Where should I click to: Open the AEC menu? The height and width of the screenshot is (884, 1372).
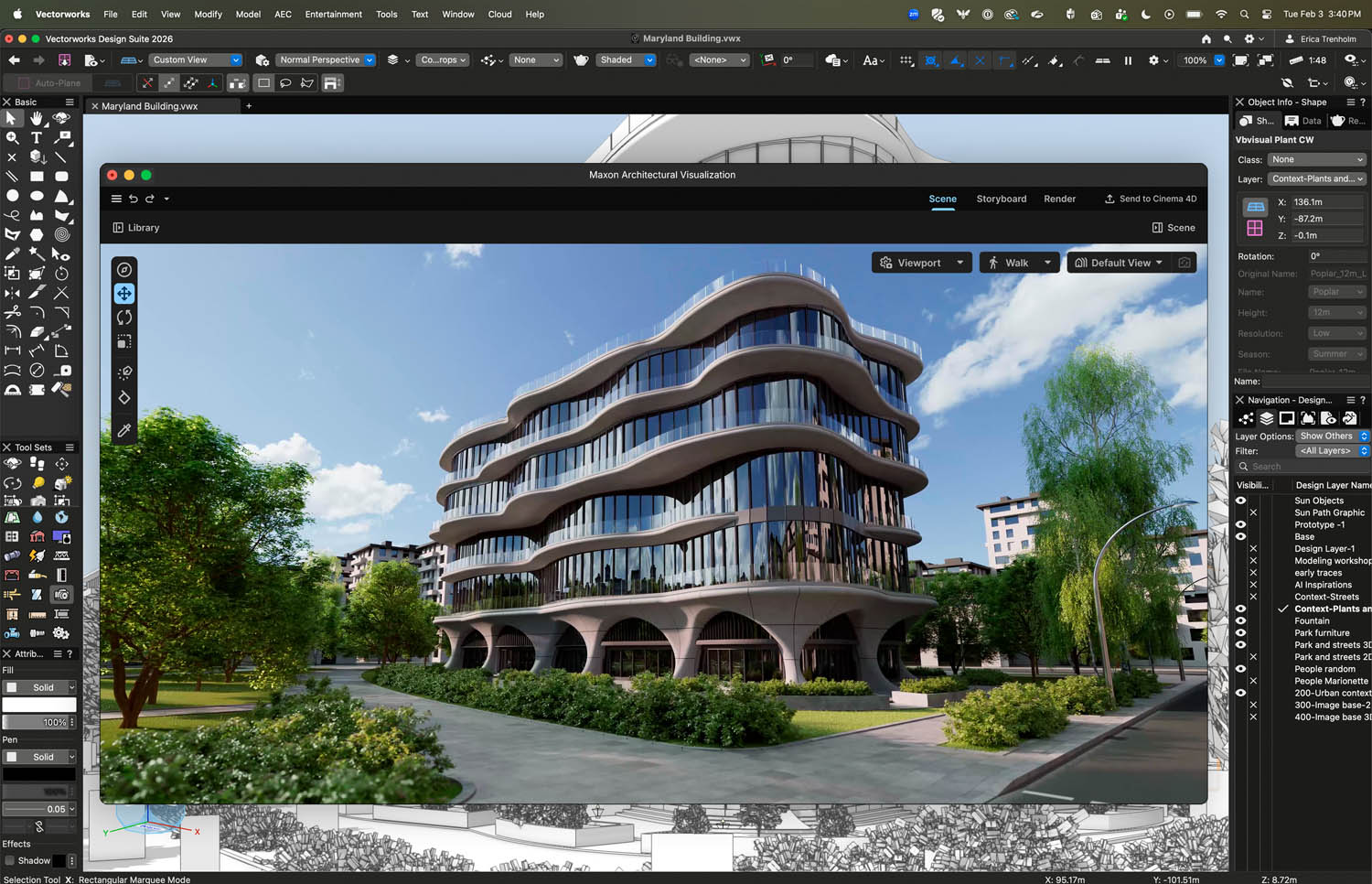pyautogui.click(x=283, y=14)
